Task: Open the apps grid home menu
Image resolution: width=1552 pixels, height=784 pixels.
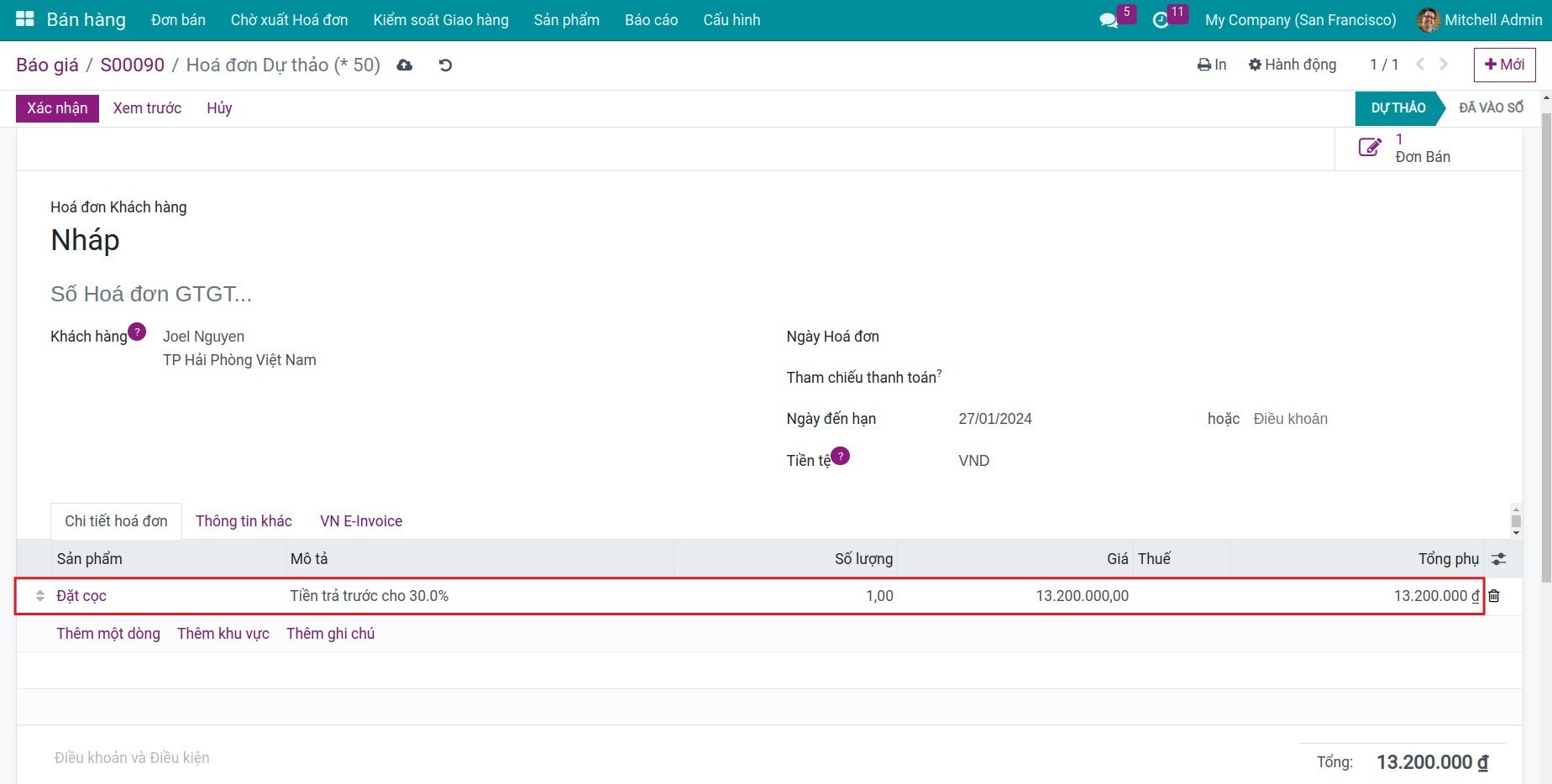Action: click(x=24, y=19)
